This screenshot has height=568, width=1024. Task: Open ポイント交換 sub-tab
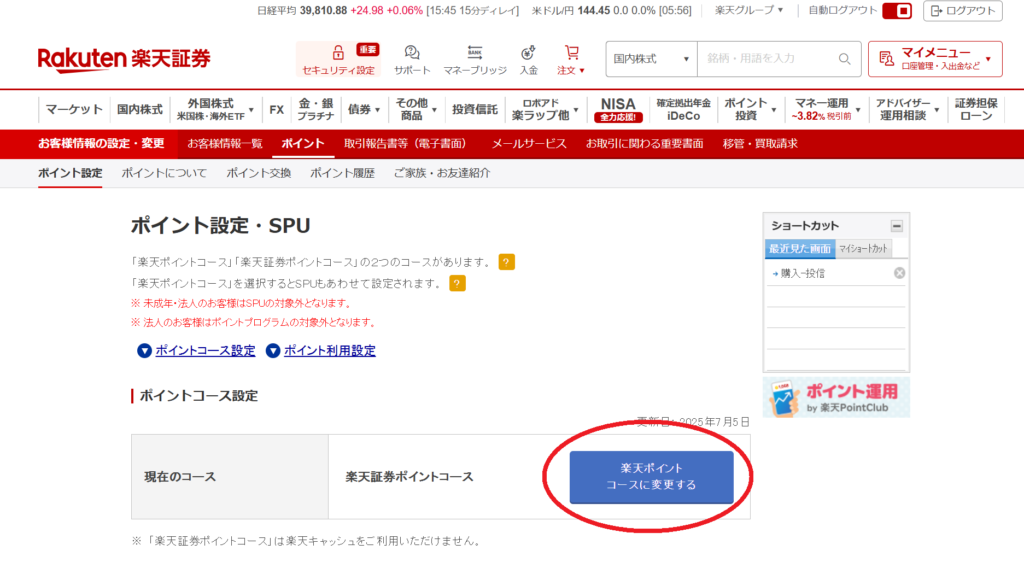pyautogui.click(x=259, y=173)
